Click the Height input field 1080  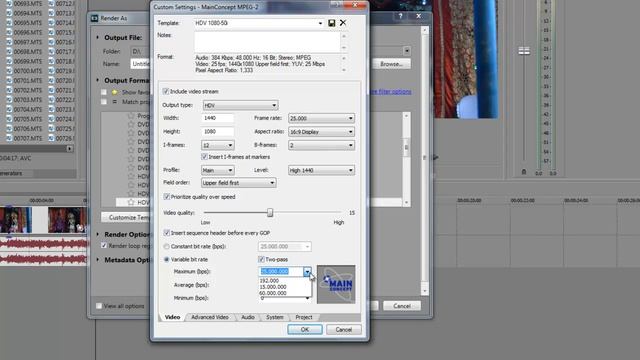pyautogui.click(x=218, y=131)
